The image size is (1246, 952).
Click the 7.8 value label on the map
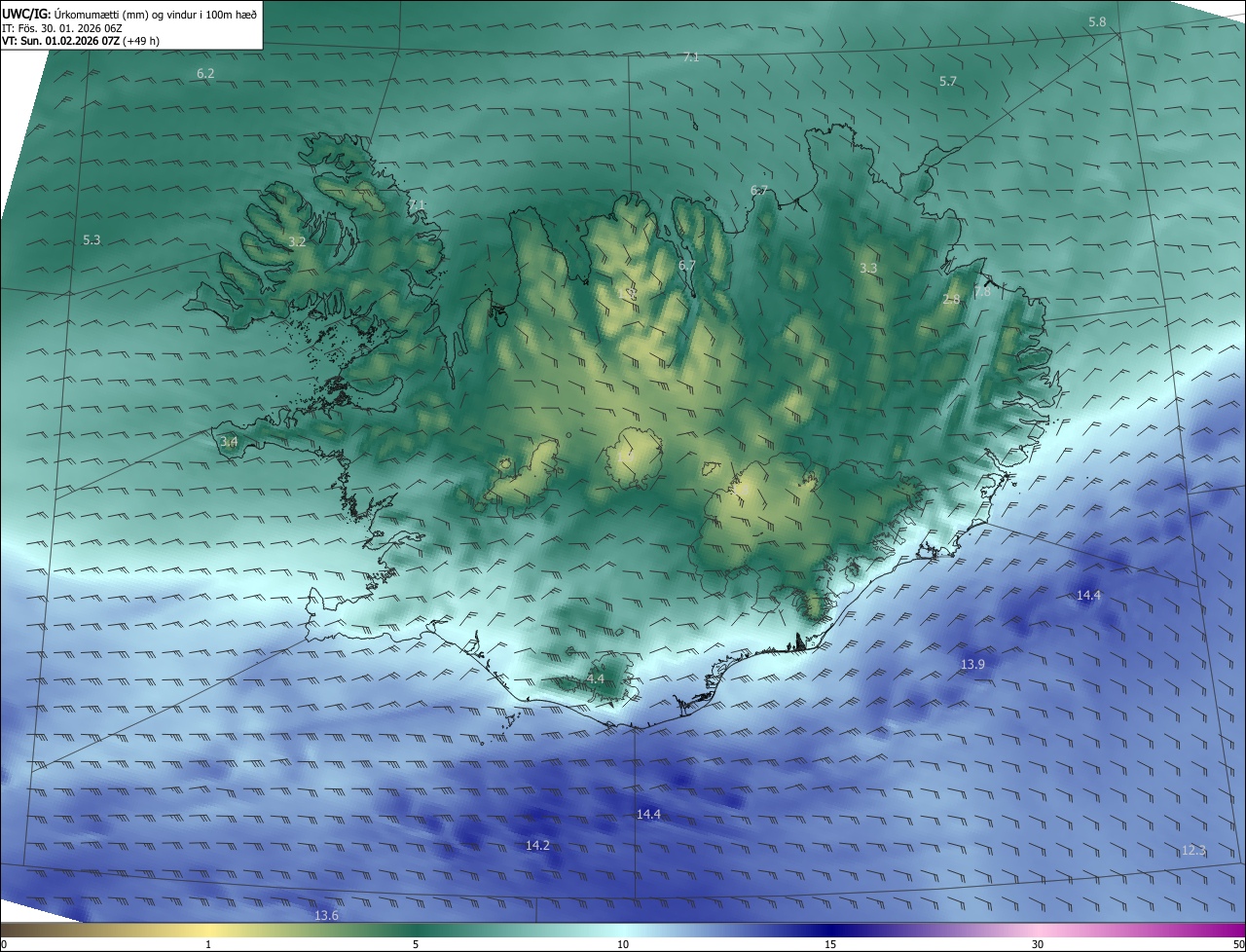pyautogui.click(x=981, y=291)
